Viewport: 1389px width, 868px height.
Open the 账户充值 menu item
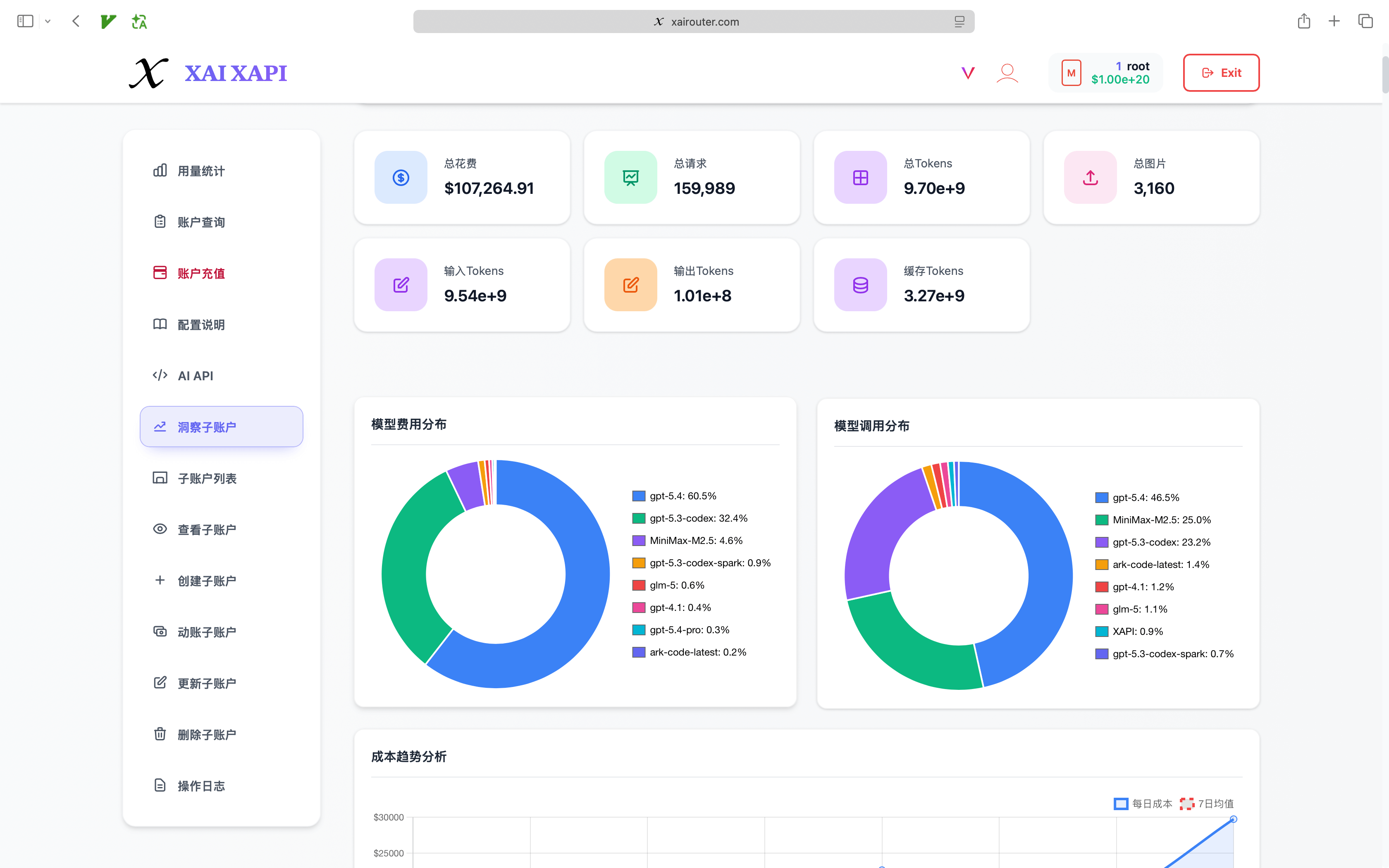pyautogui.click(x=201, y=273)
